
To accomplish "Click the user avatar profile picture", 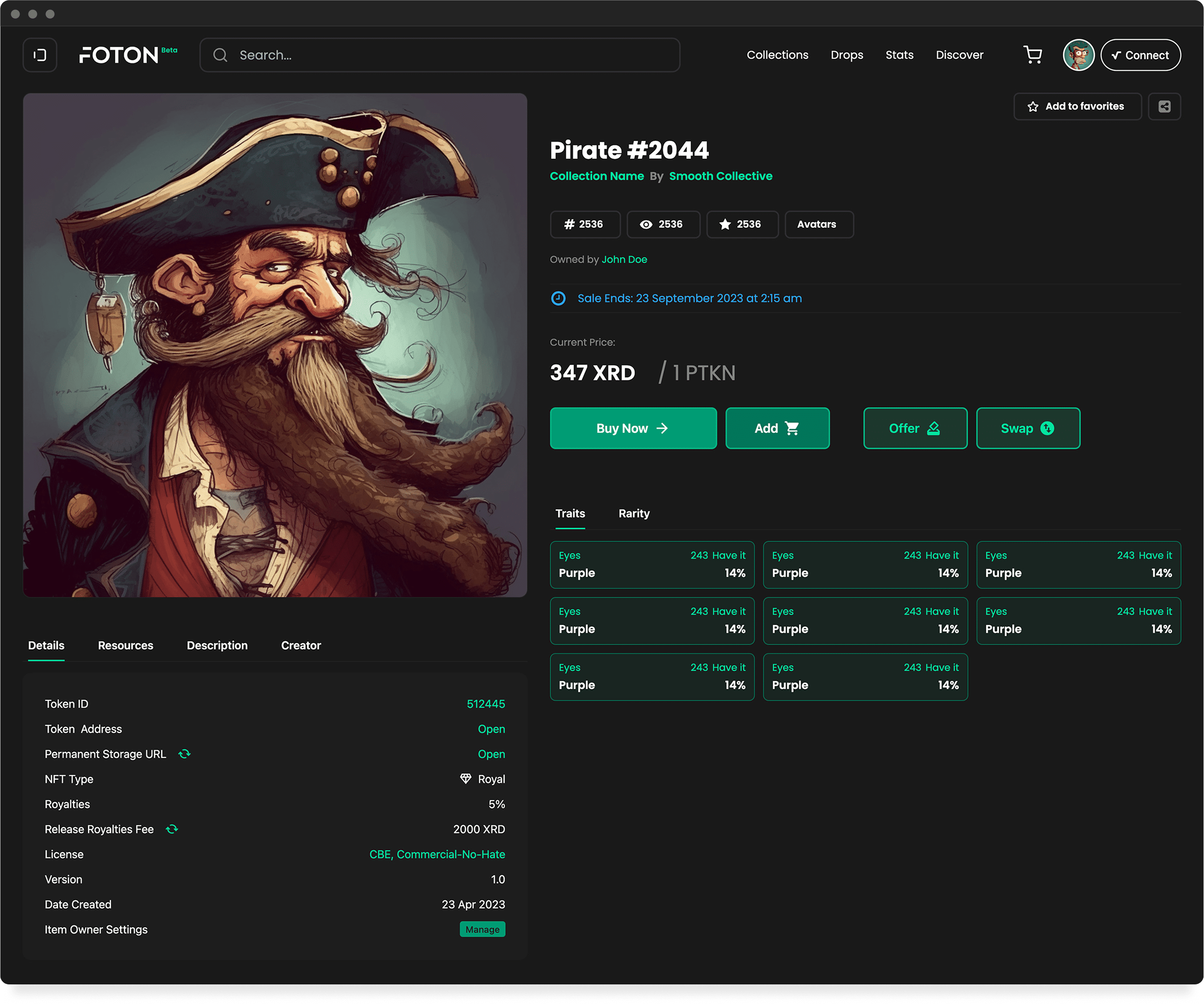I will tap(1078, 55).
